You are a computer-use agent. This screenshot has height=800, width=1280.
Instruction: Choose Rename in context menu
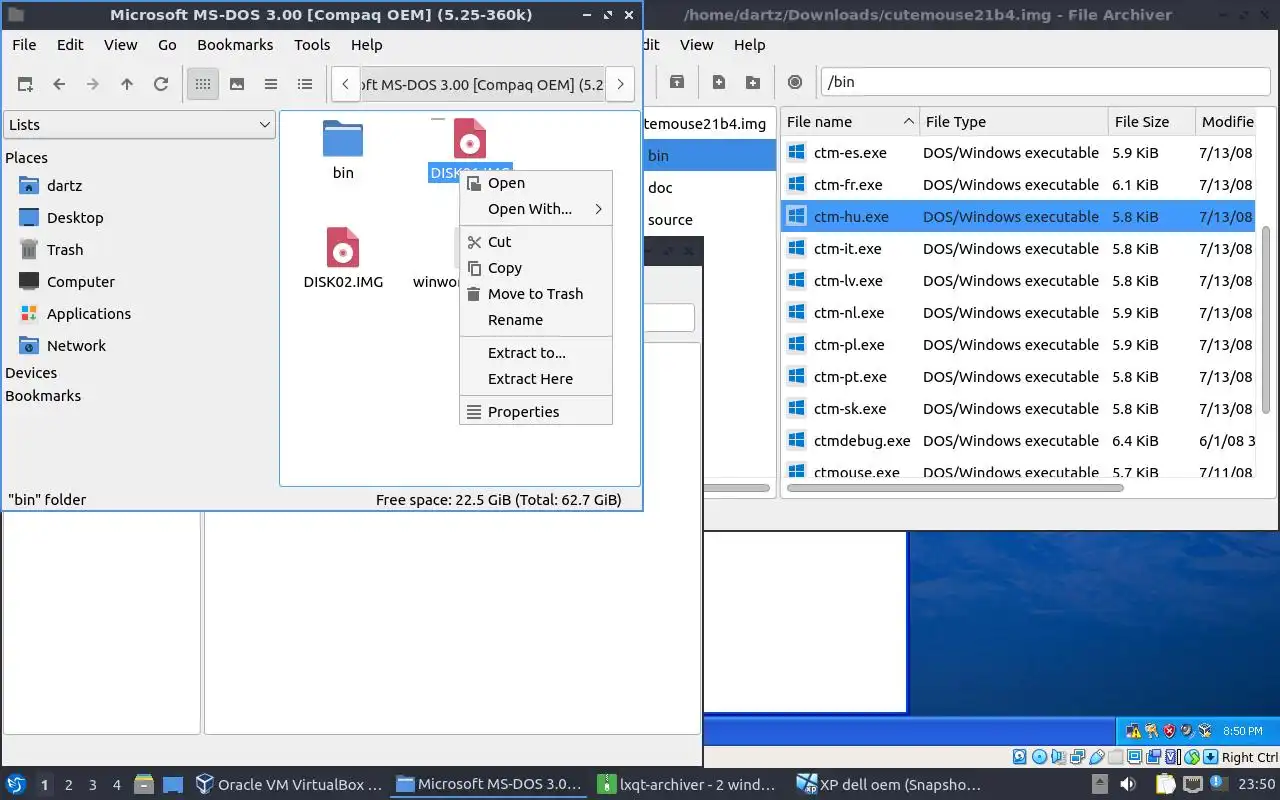[x=536, y=320]
